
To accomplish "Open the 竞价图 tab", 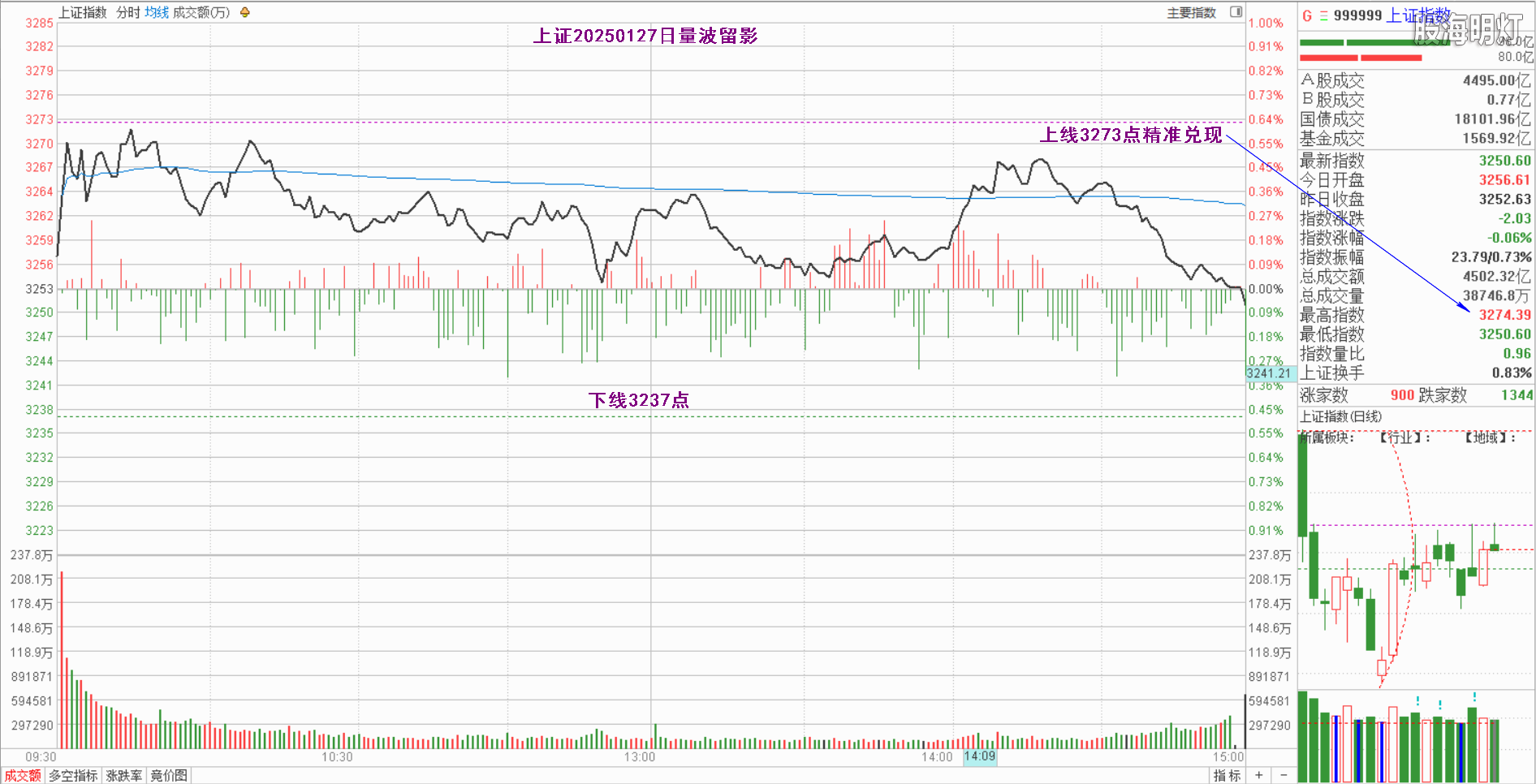I will pos(169,776).
